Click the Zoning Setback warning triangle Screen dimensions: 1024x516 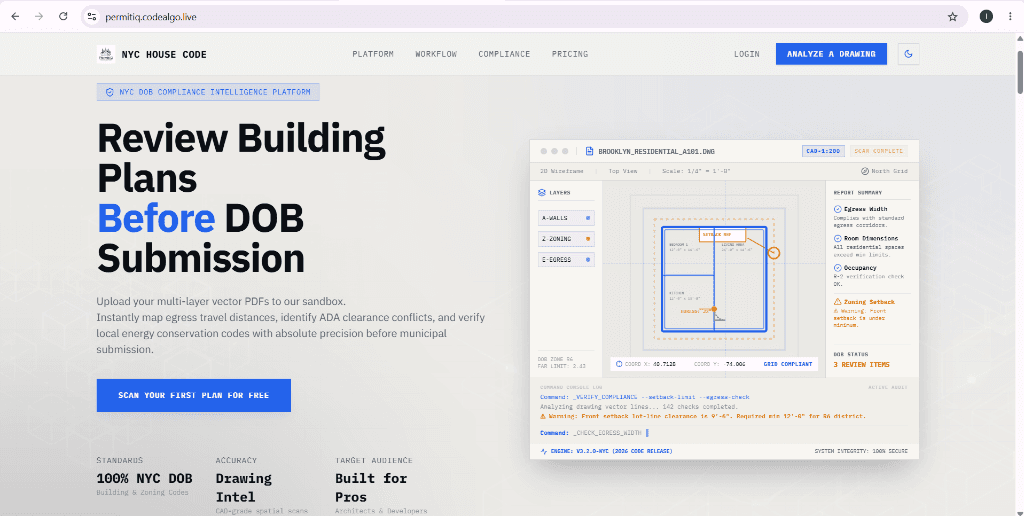click(838, 302)
